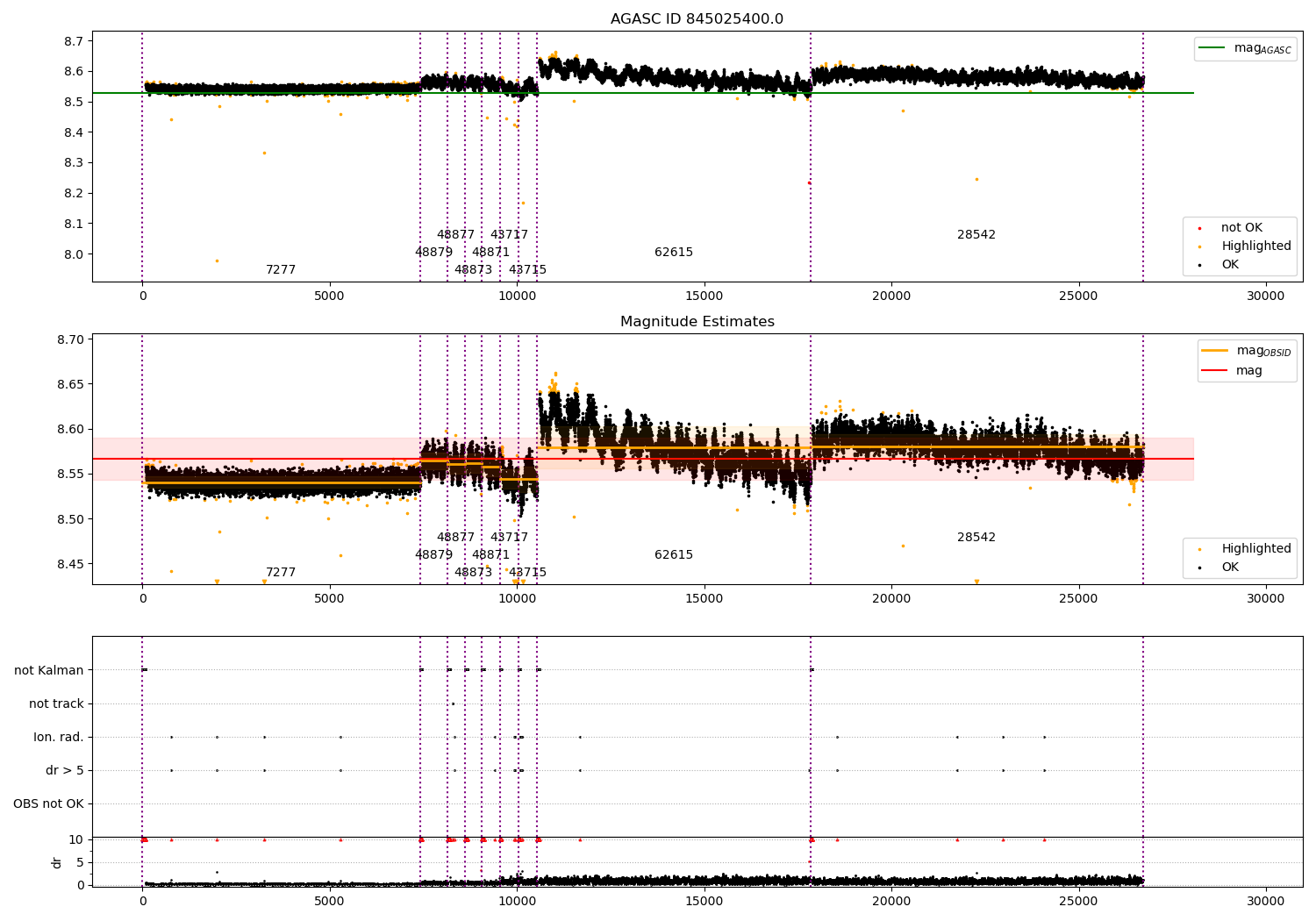
Task: Click label 62615 in Magnitude Estimates plot
Action: (674, 555)
